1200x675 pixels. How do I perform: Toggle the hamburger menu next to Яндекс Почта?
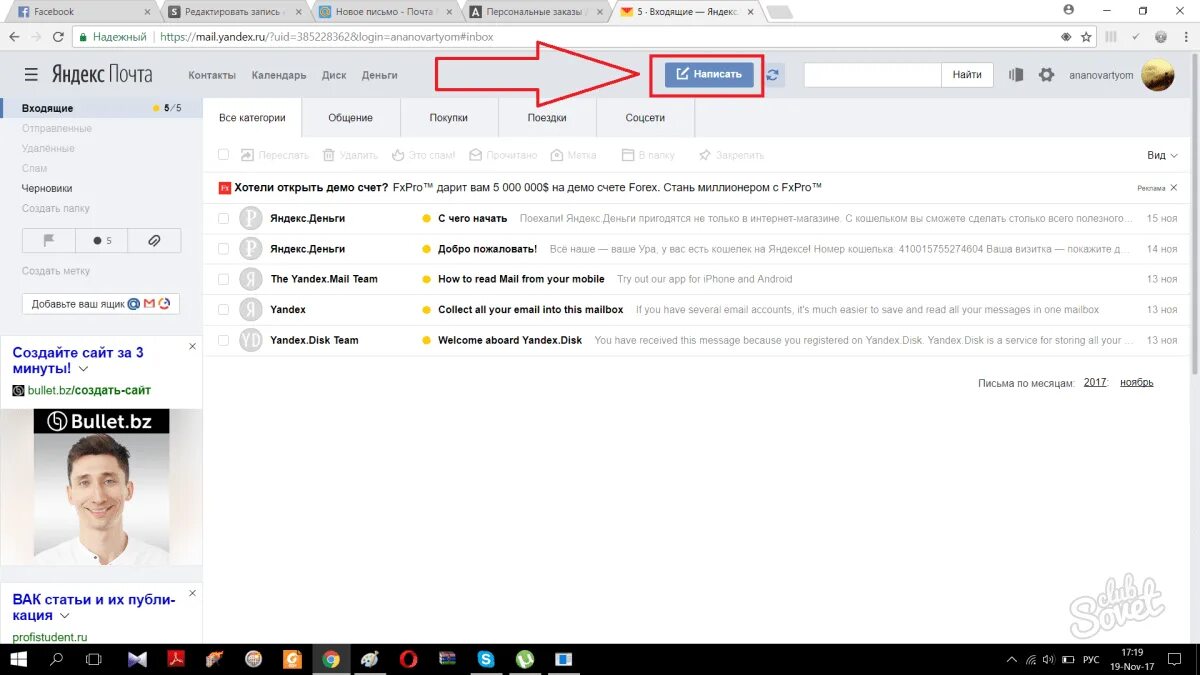[x=31, y=75]
